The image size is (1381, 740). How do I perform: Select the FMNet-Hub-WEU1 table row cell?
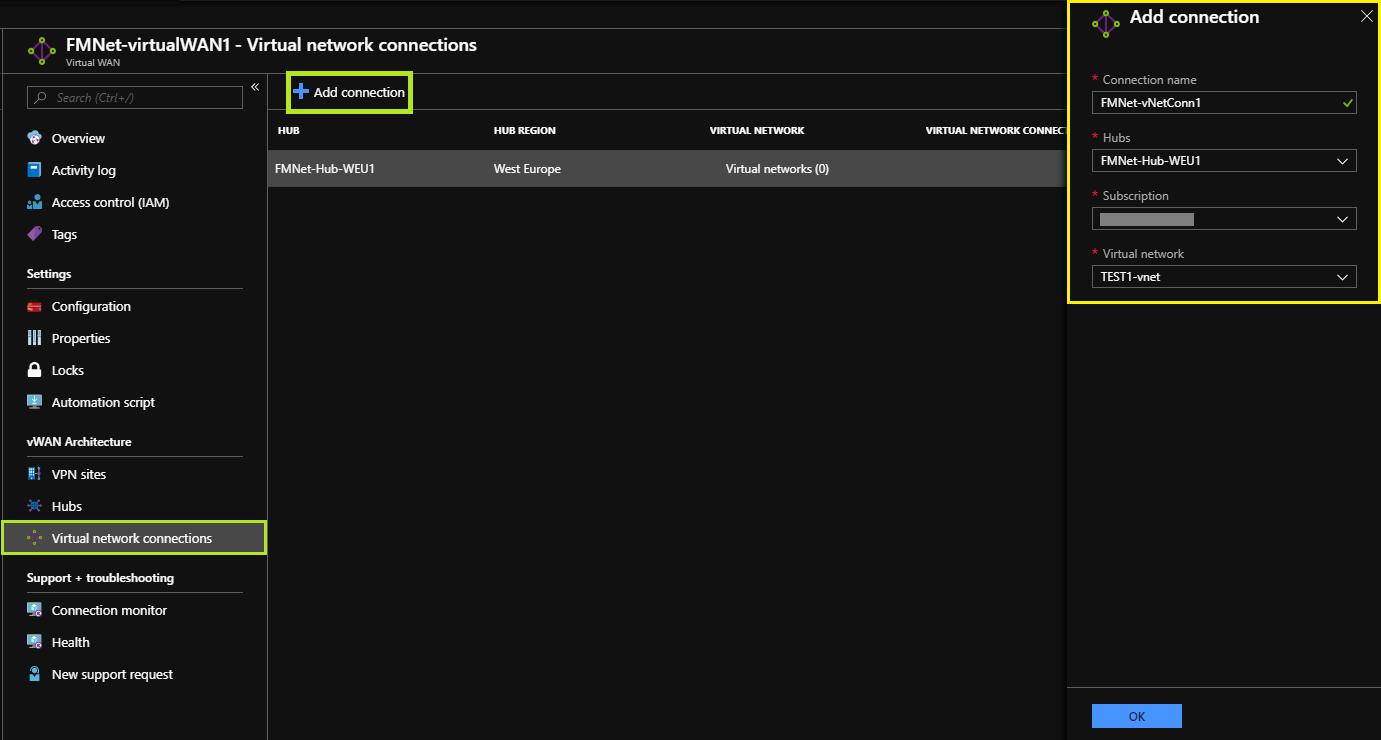(x=325, y=169)
